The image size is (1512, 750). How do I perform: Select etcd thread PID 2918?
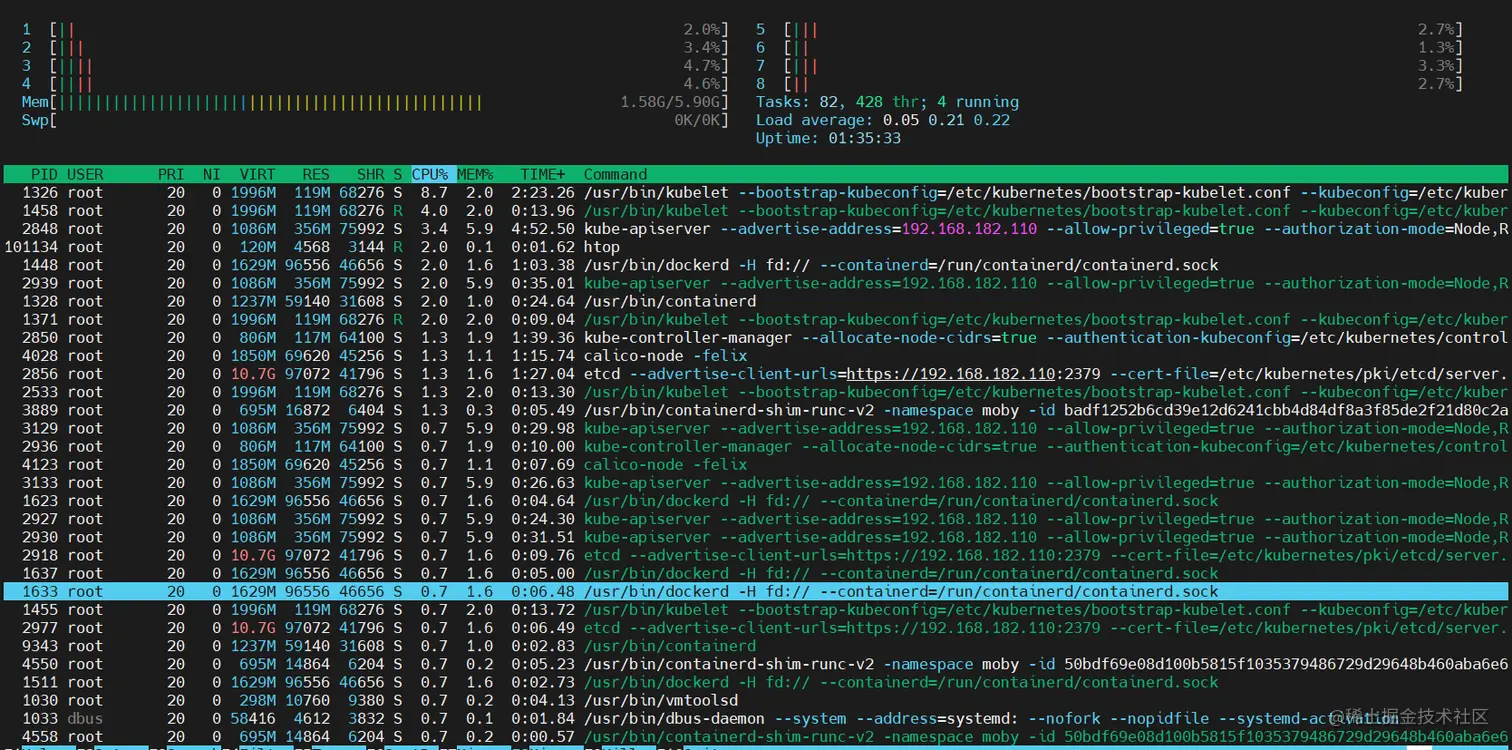(756, 555)
